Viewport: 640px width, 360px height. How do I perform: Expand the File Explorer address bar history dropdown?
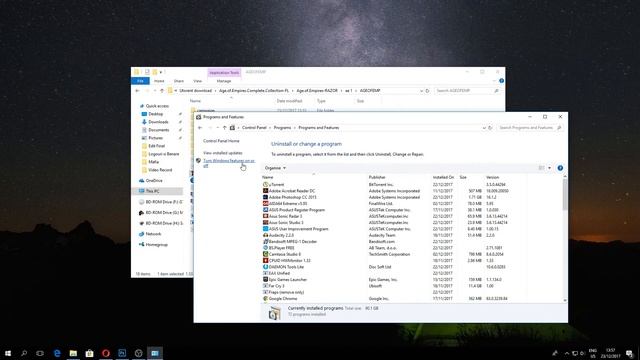click(x=421, y=91)
